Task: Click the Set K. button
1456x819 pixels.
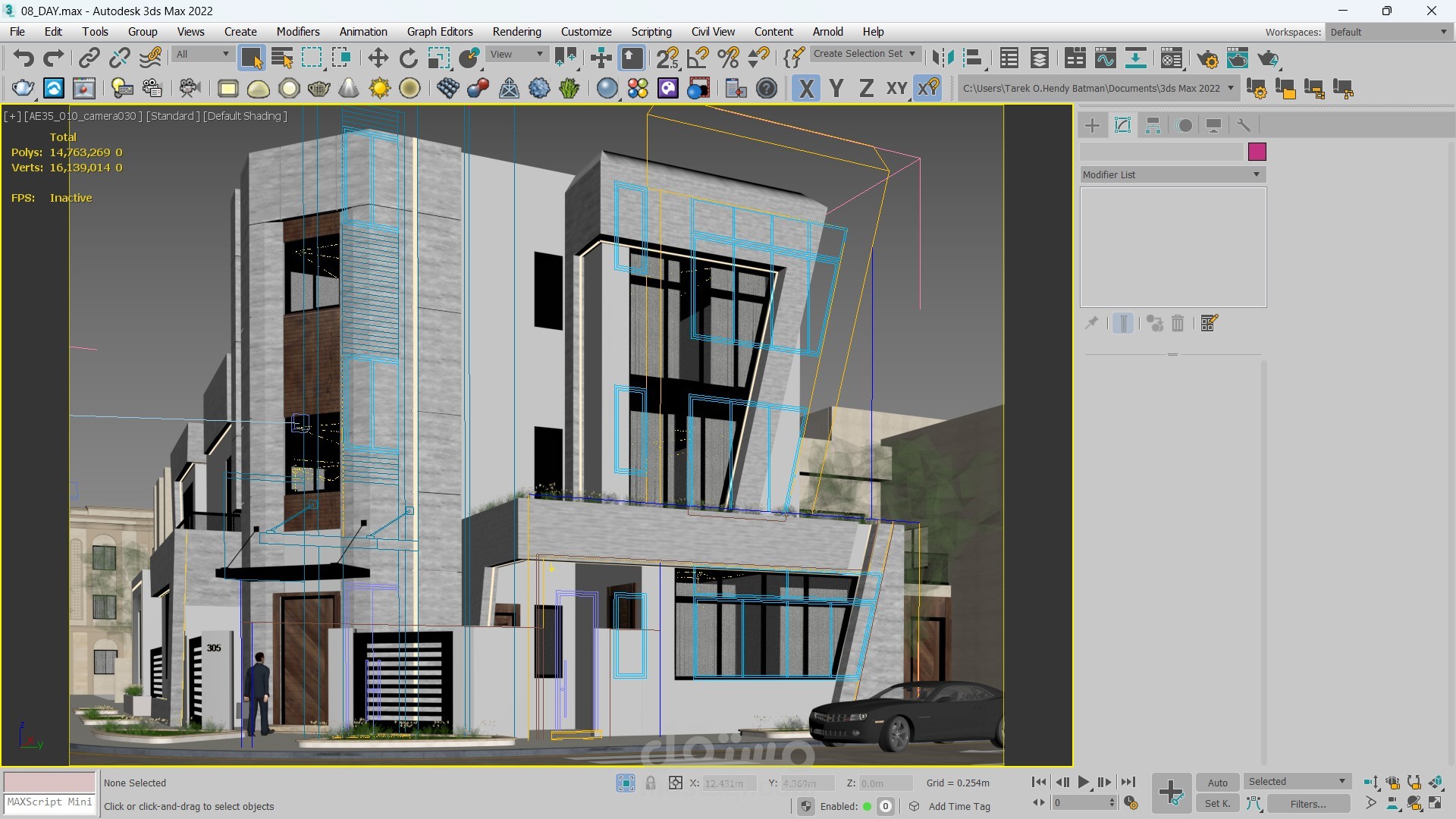Action: click(x=1217, y=804)
